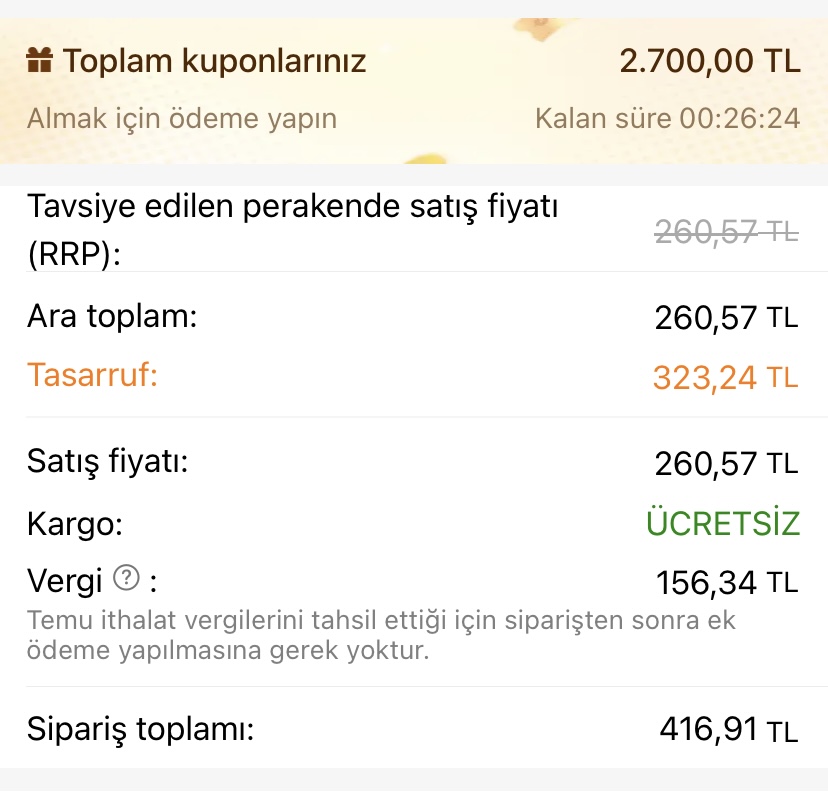
Task: Tap the Vergi amount 156,34 TL
Action: coord(726,581)
